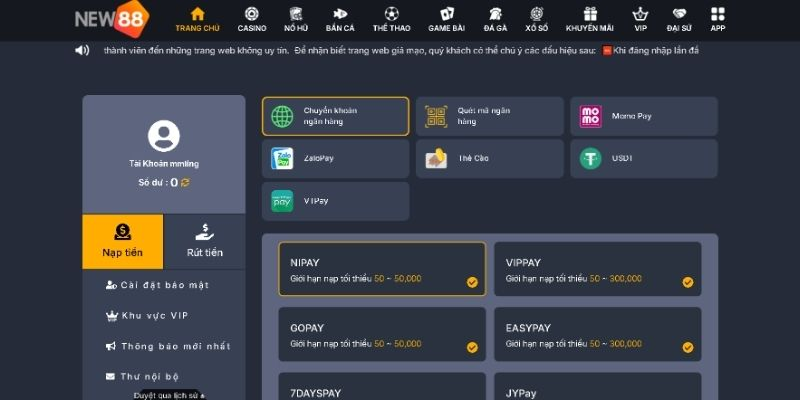
Task: Open the Thể Thao sports menu
Action: [391, 19]
